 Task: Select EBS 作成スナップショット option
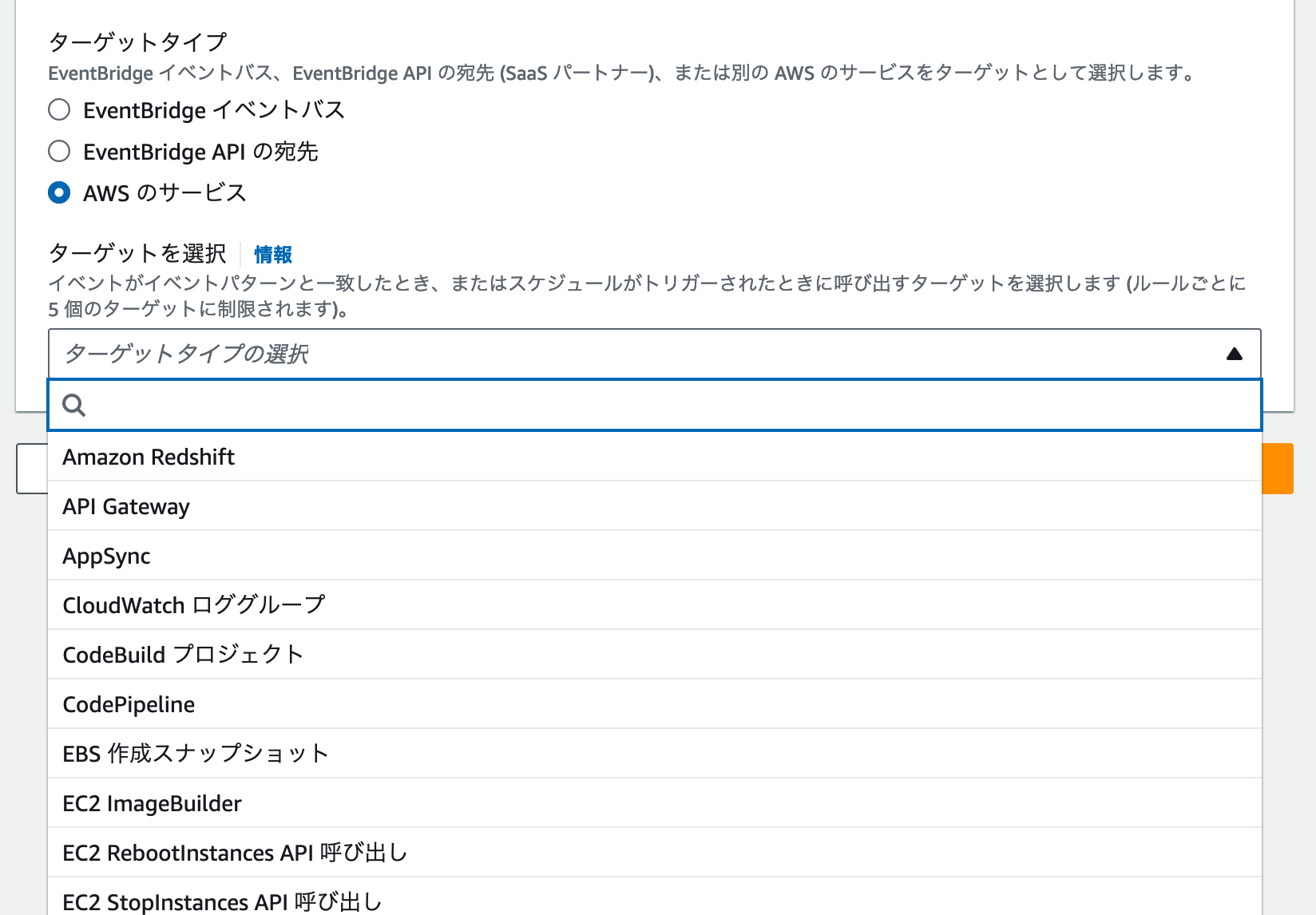(x=655, y=754)
